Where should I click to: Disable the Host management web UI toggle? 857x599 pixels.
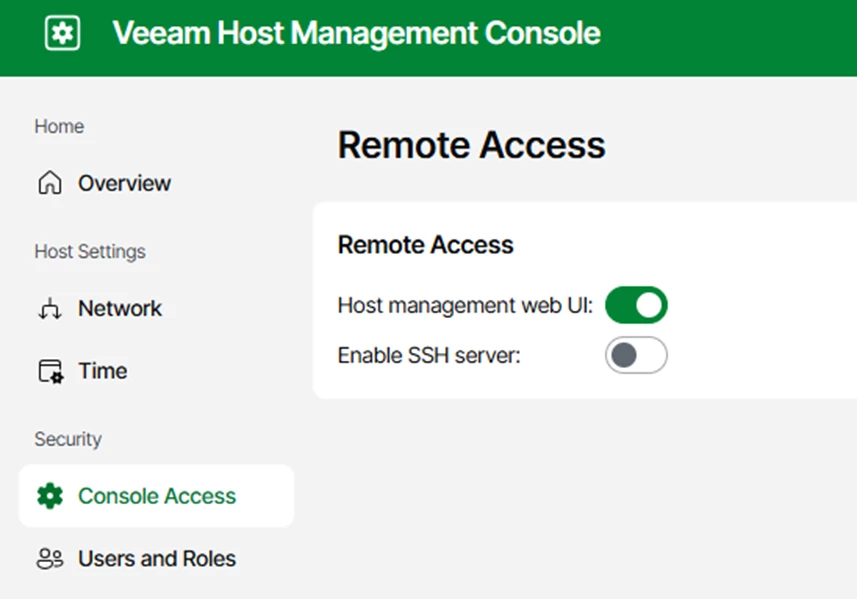point(636,305)
